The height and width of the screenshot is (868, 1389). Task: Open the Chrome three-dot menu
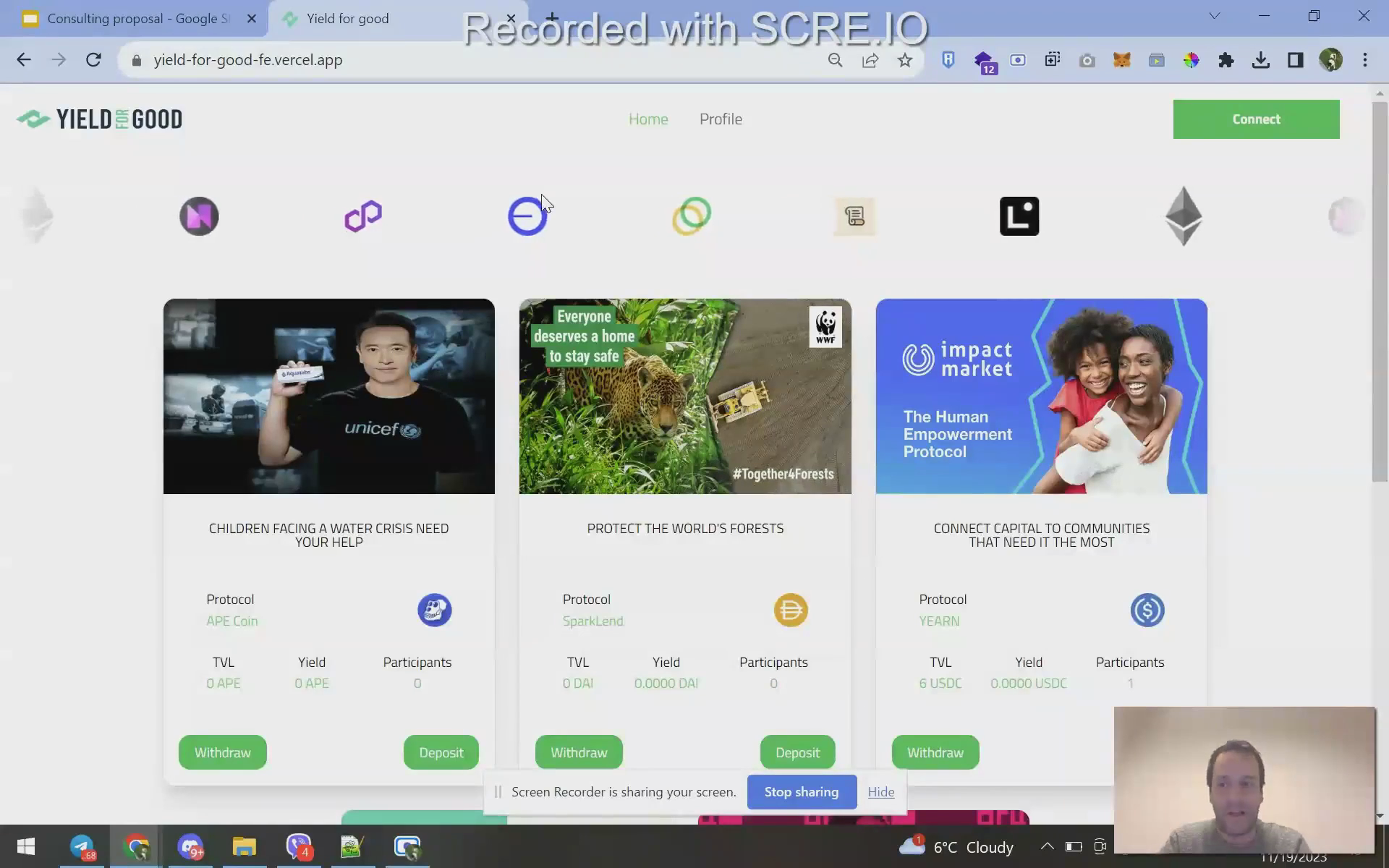(x=1365, y=60)
